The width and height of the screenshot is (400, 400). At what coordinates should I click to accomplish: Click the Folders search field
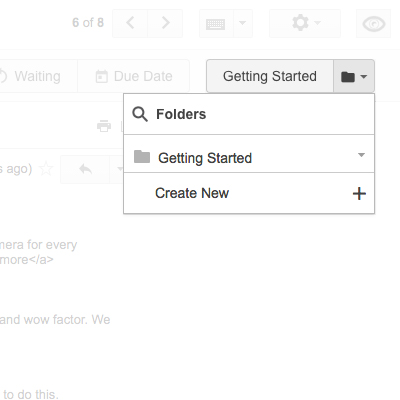(249, 114)
